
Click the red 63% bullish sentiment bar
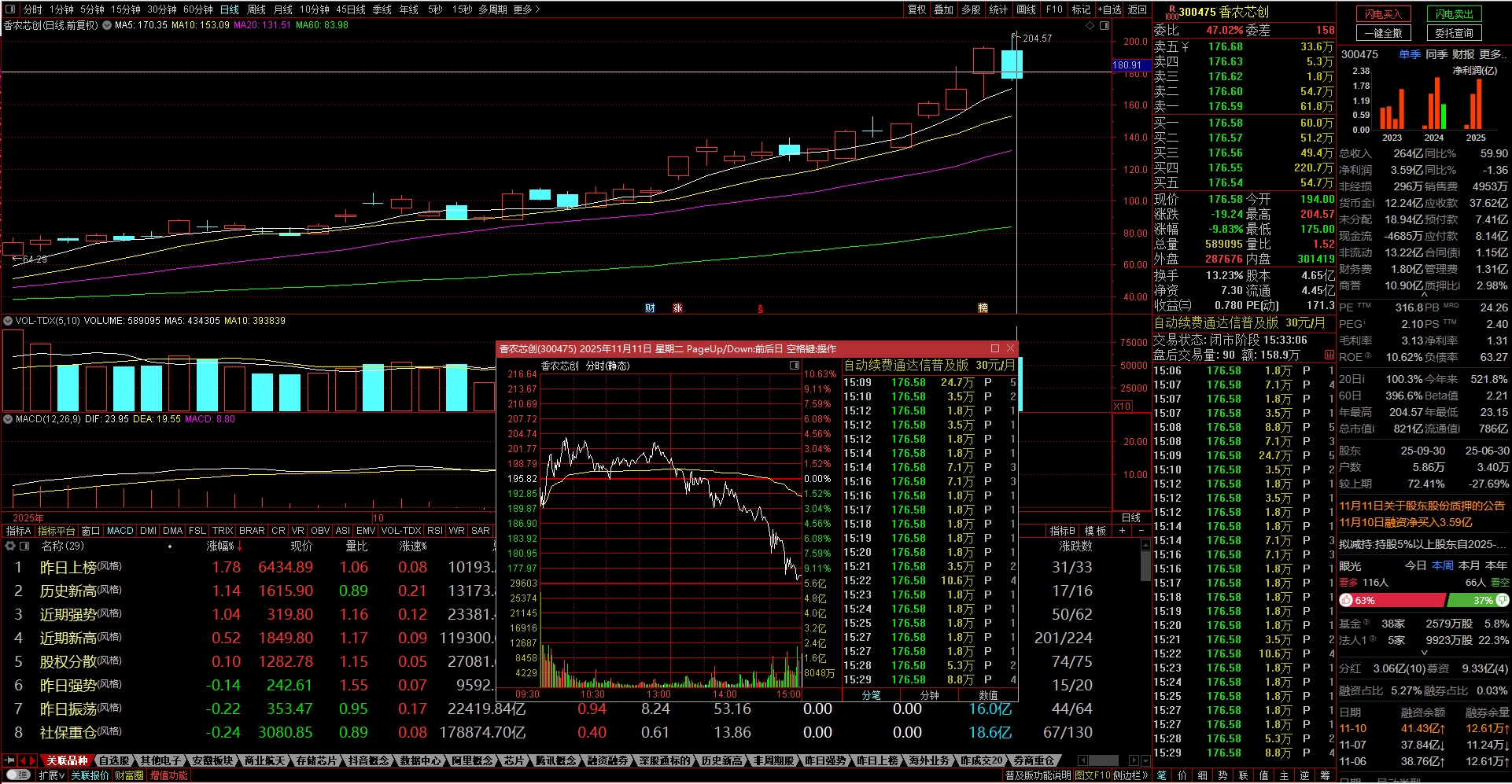1392,600
